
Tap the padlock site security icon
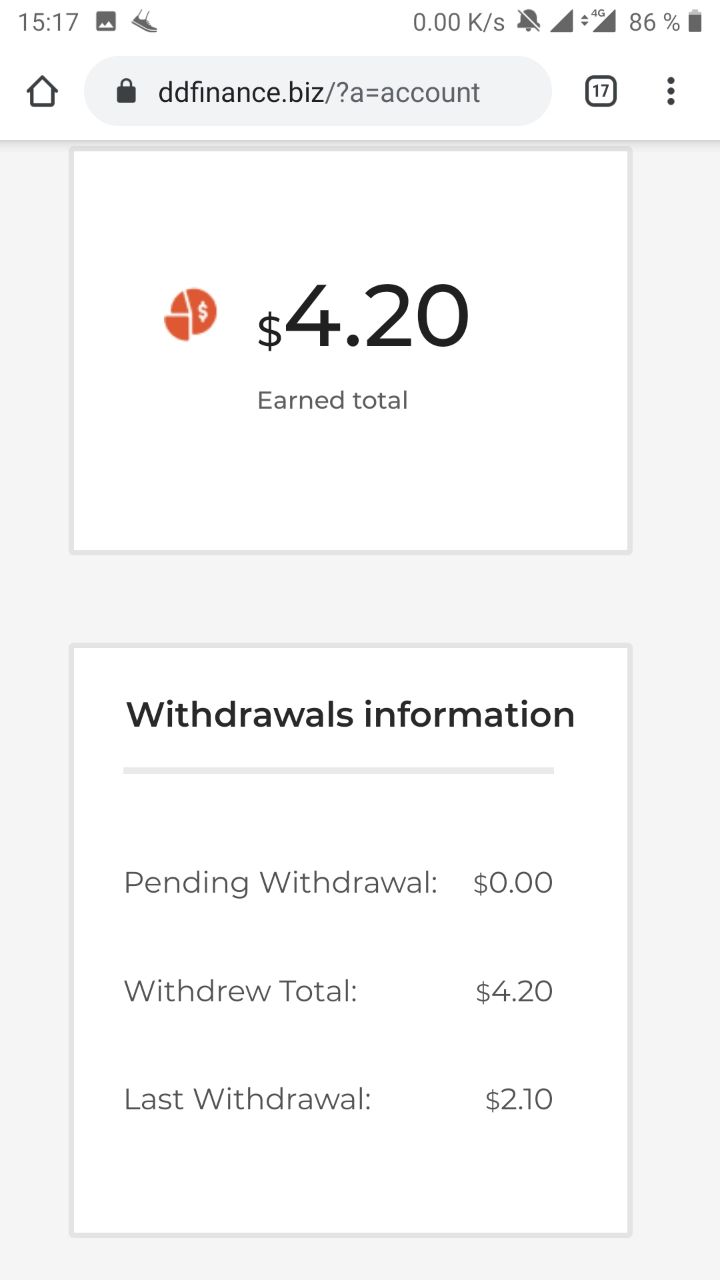126,92
